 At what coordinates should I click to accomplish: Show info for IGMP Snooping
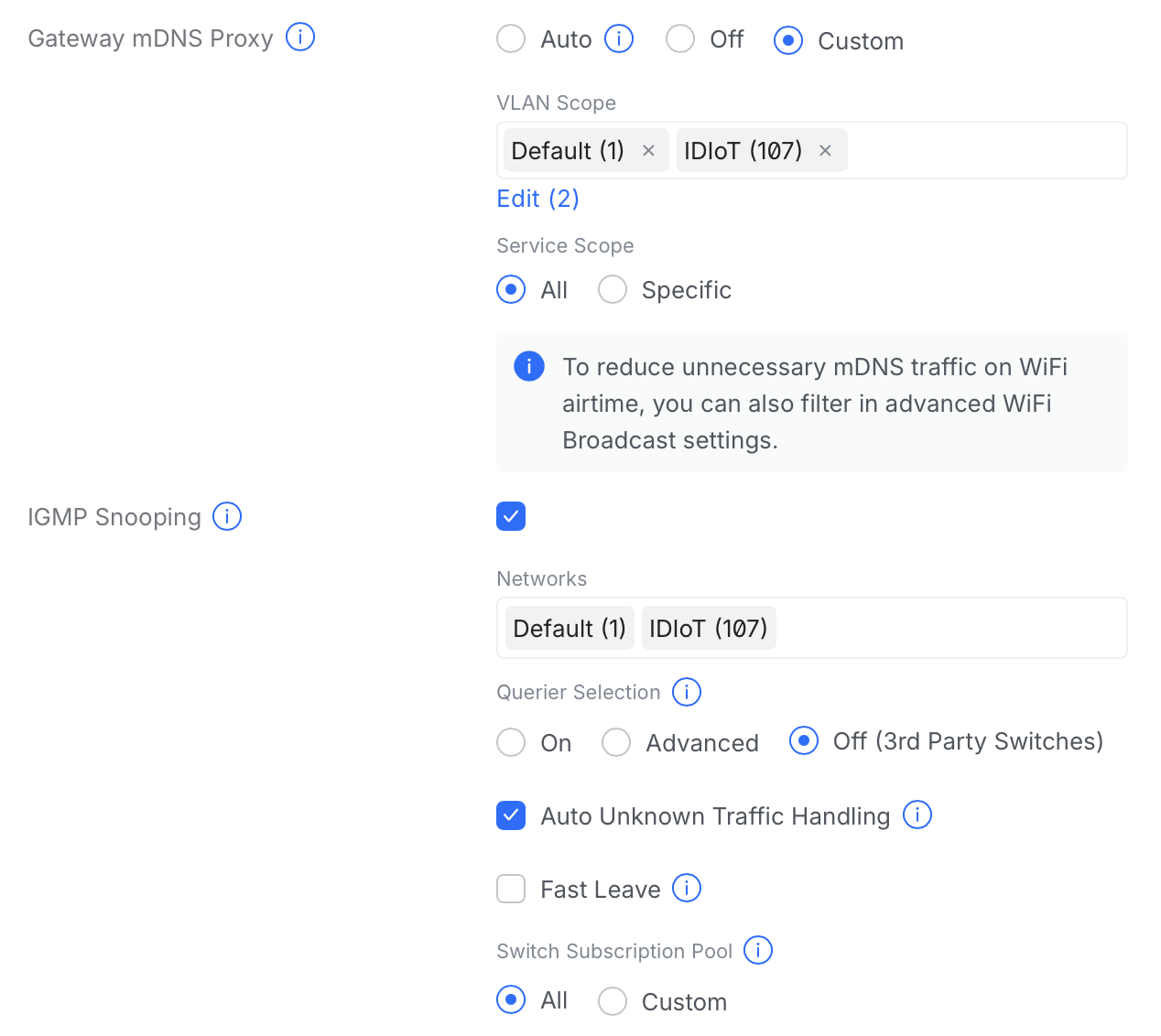pyautogui.click(x=227, y=516)
